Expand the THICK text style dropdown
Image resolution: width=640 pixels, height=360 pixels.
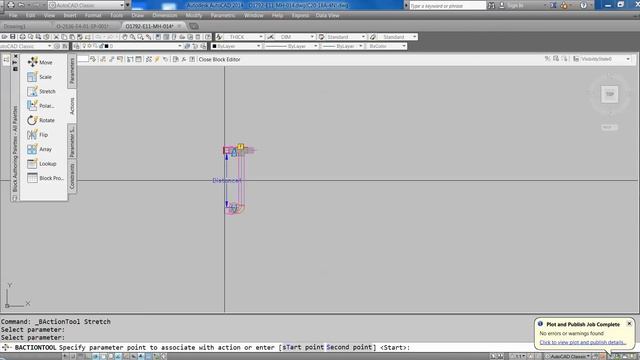click(261, 37)
